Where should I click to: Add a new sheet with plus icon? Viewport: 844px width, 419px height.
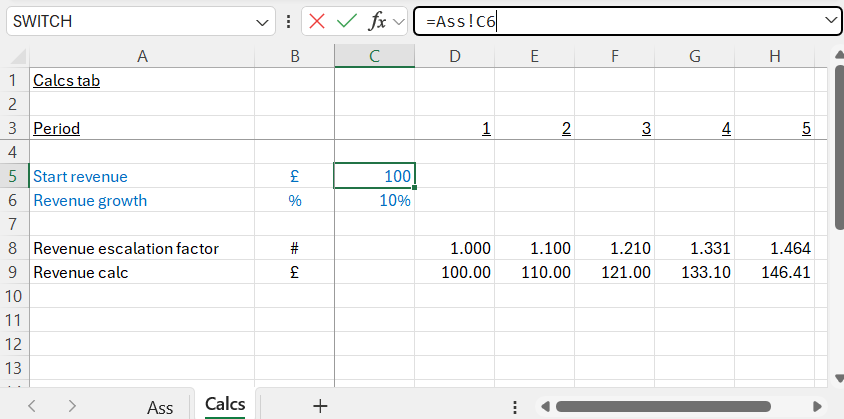[x=320, y=405]
